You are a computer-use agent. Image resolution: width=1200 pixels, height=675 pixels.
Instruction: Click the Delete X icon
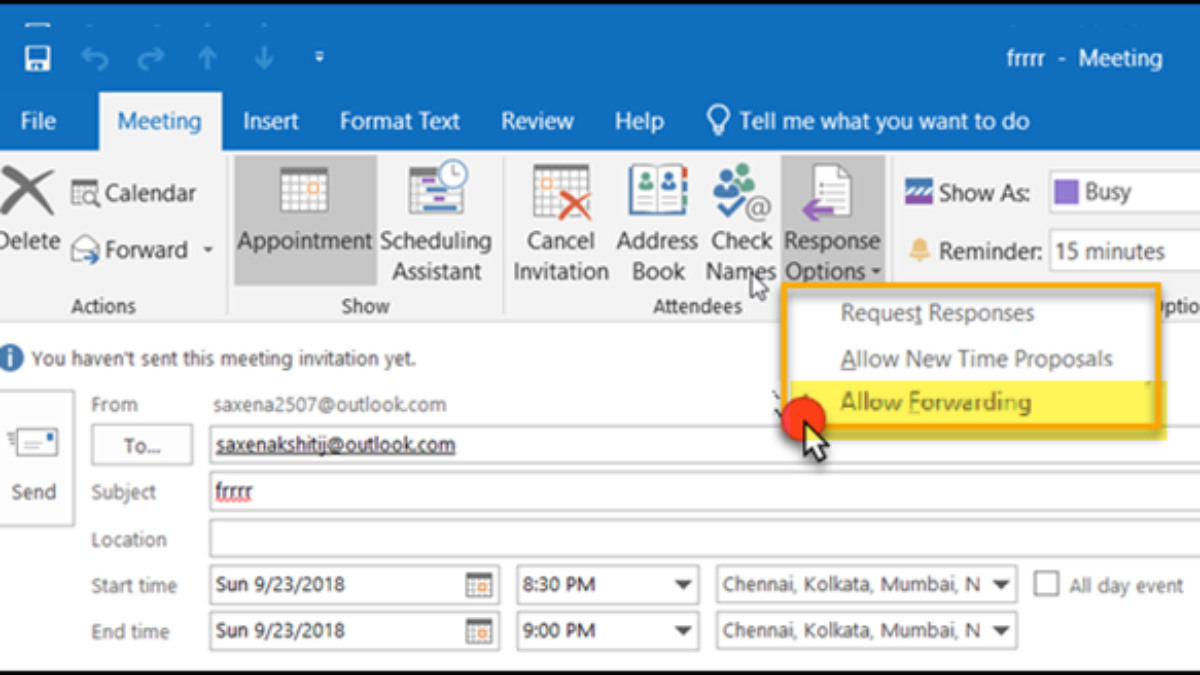point(28,192)
